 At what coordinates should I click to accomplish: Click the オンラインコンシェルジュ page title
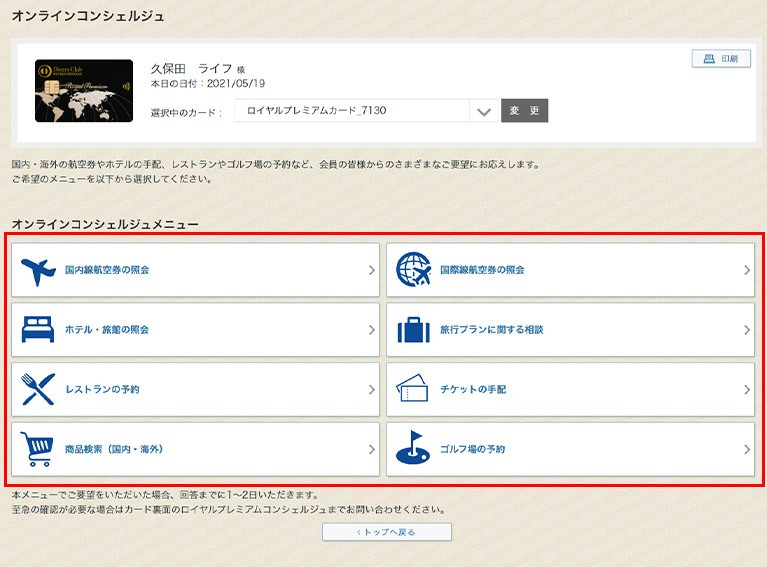[88, 16]
